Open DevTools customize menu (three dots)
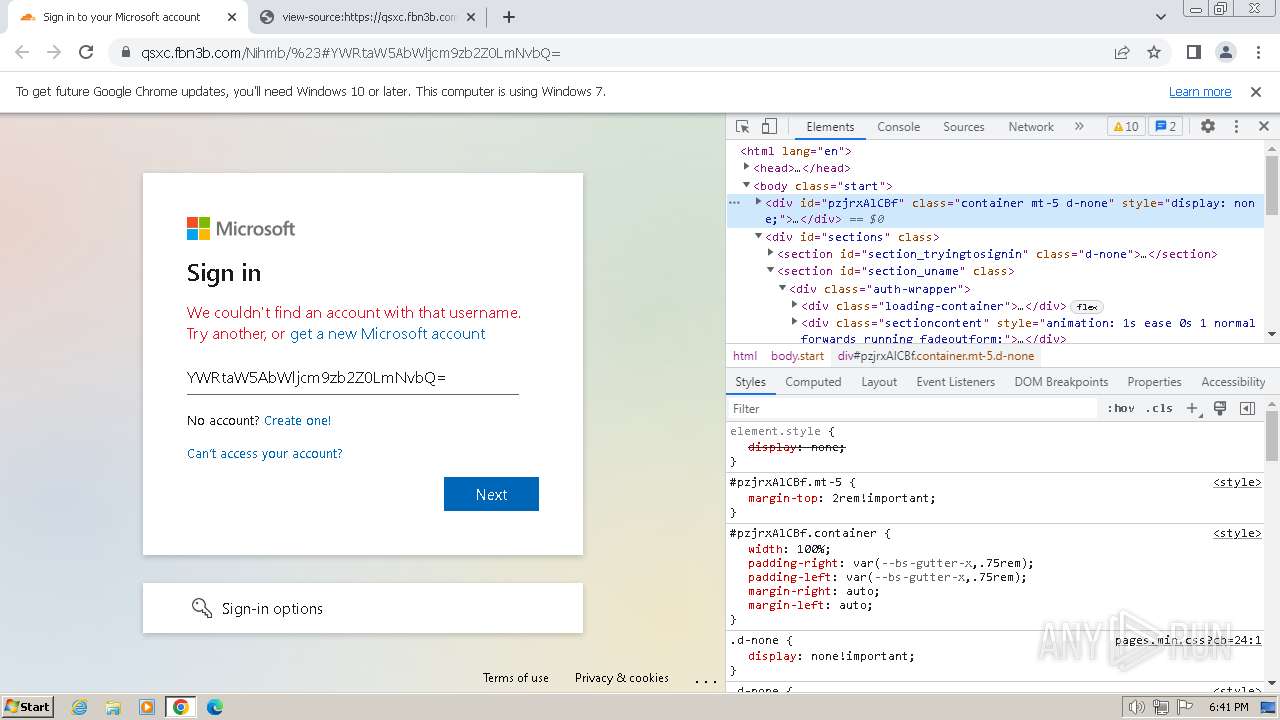The image size is (1280, 720). click(1236, 127)
